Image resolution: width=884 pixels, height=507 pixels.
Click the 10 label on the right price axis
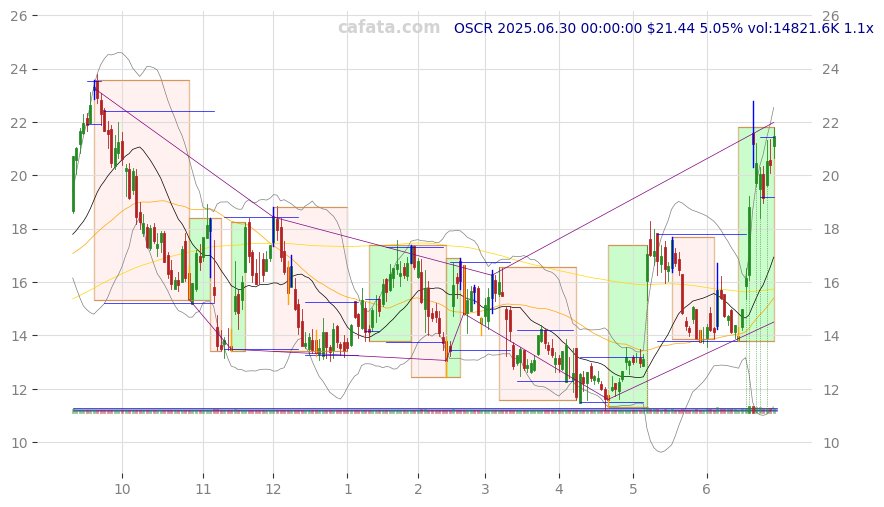[830, 443]
